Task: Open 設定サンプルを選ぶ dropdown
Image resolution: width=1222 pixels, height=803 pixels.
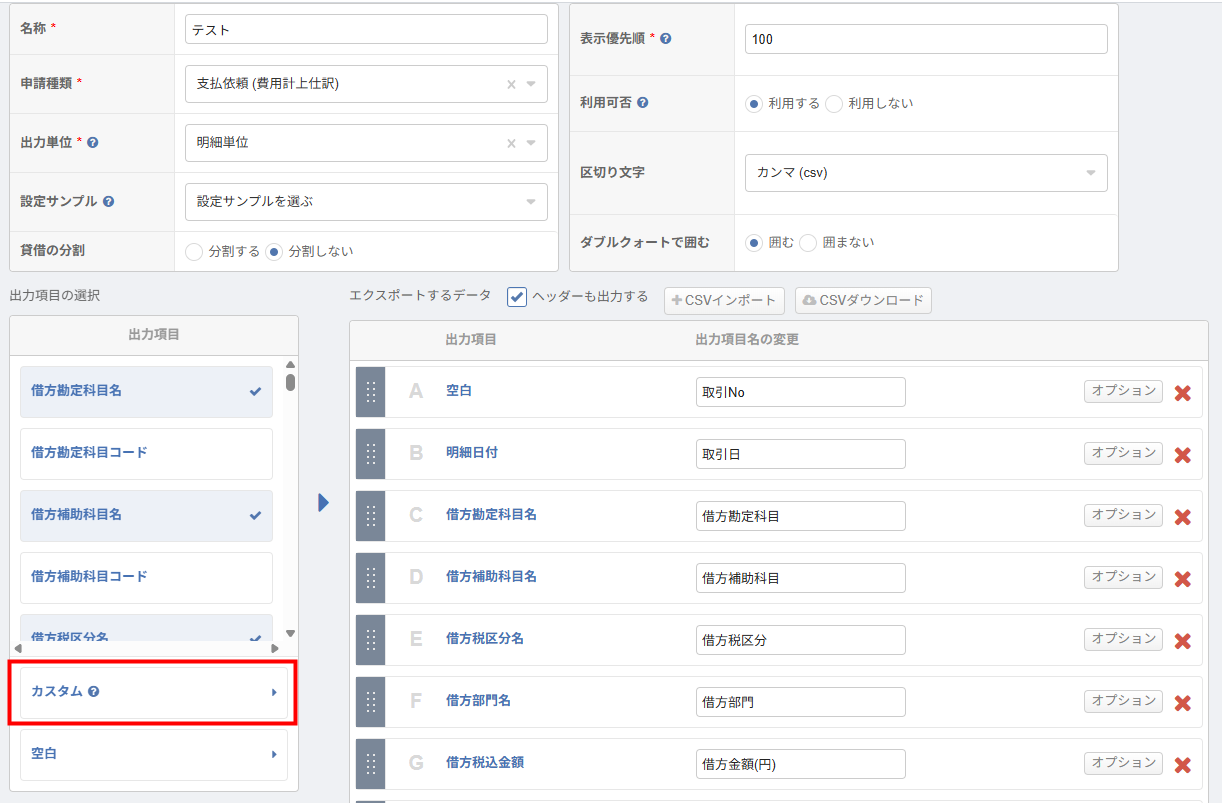Action: (x=366, y=202)
